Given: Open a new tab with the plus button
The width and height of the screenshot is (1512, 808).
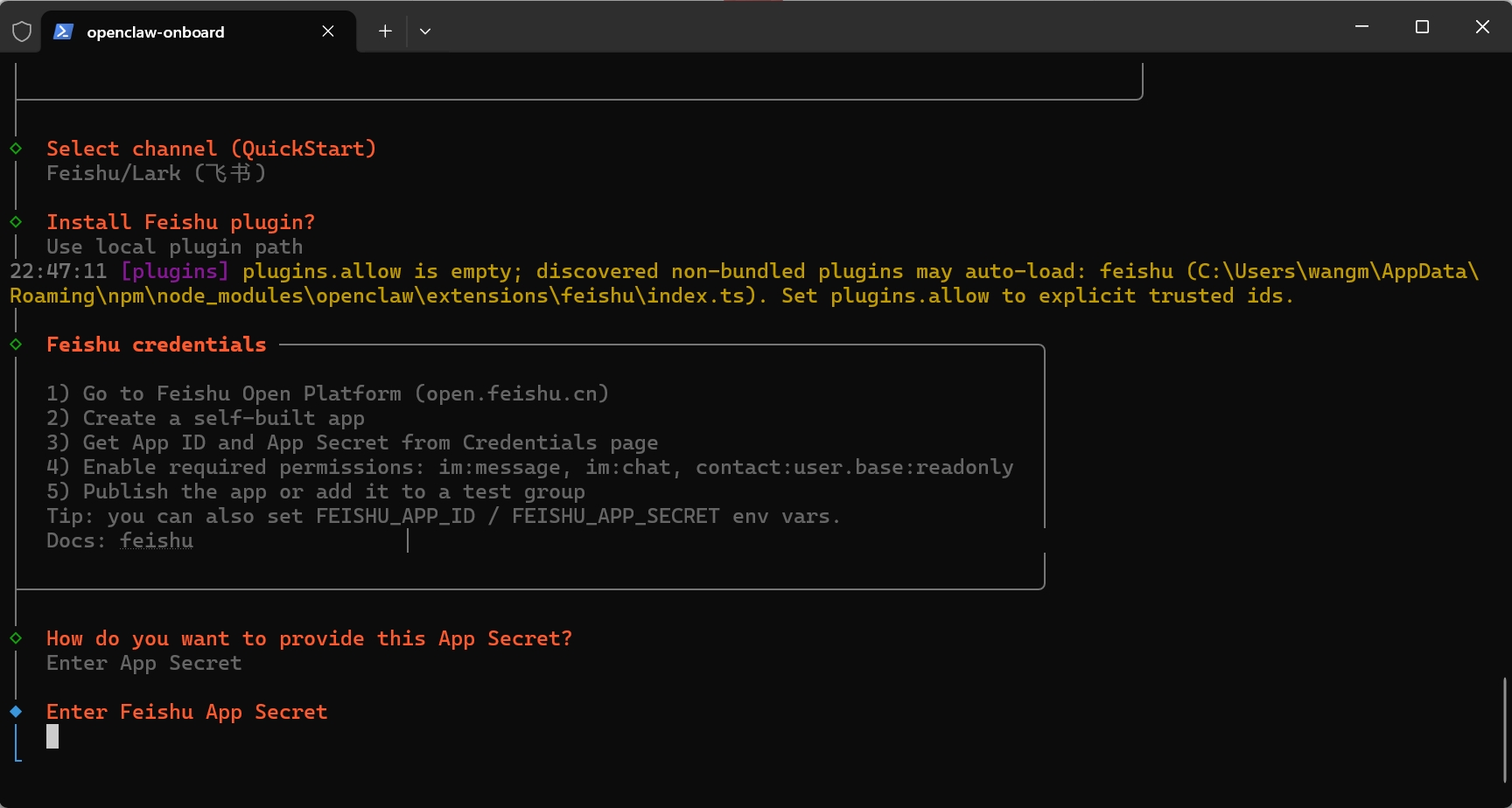Looking at the screenshot, I should pyautogui.click(x=385, y=31).
